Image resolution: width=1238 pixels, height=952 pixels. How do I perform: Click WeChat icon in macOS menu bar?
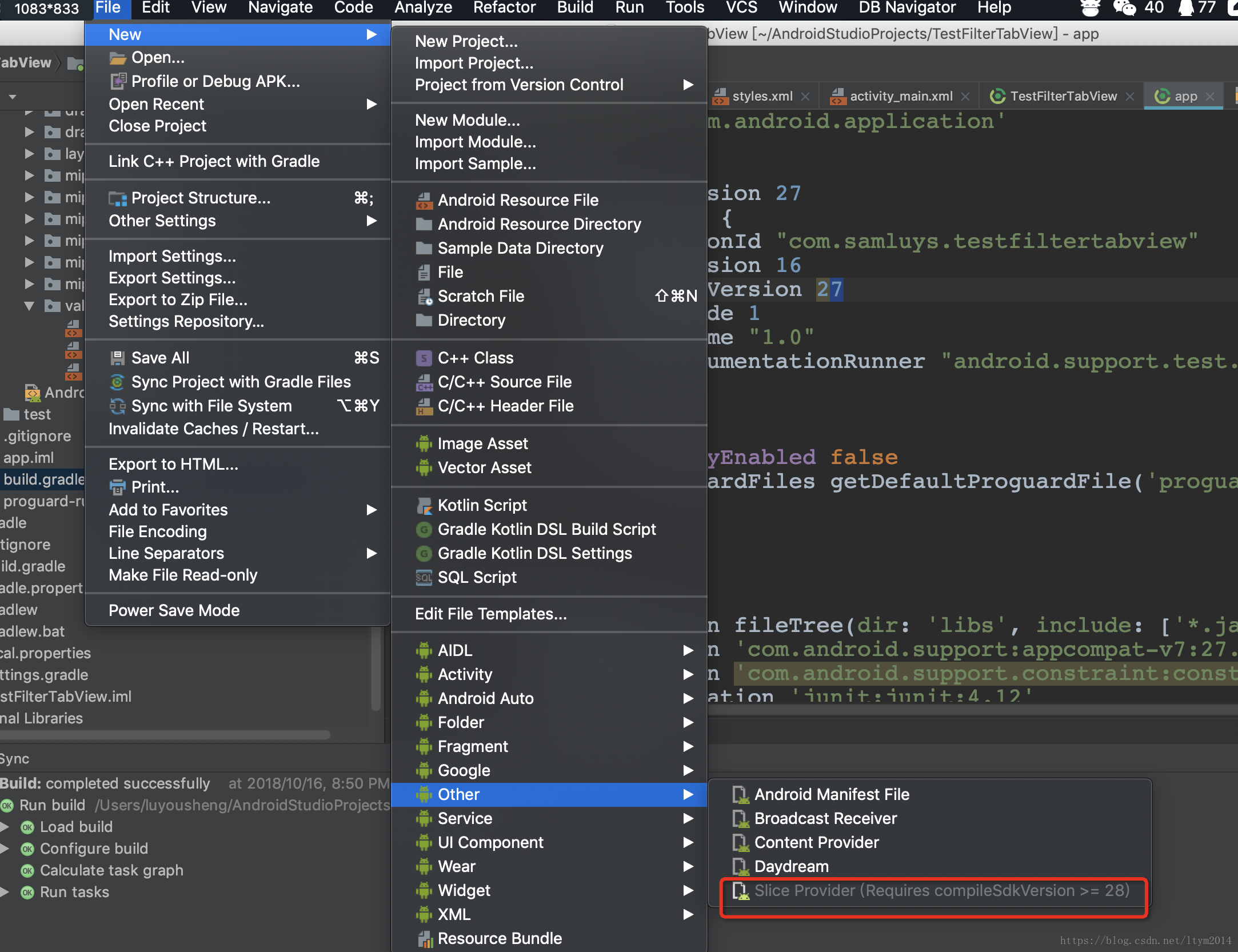coord(1124,8)
